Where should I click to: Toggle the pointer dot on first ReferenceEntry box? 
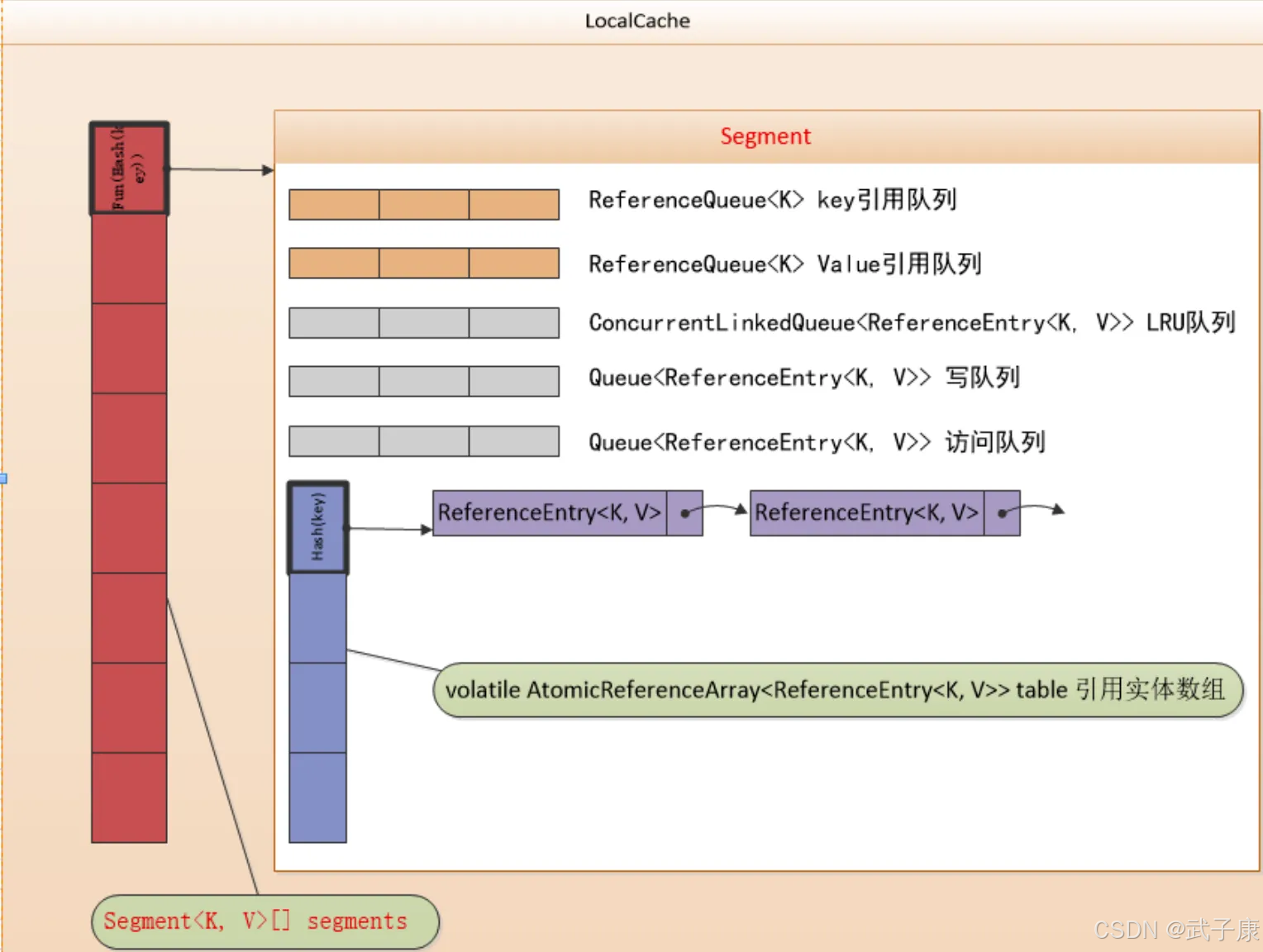684,512
